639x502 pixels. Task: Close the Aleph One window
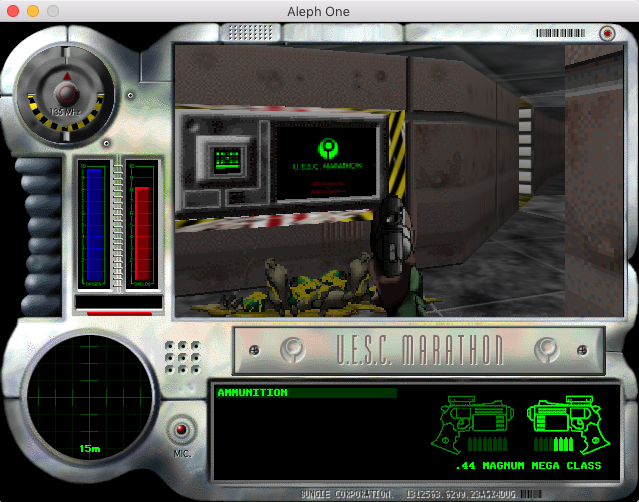(13, 11)
